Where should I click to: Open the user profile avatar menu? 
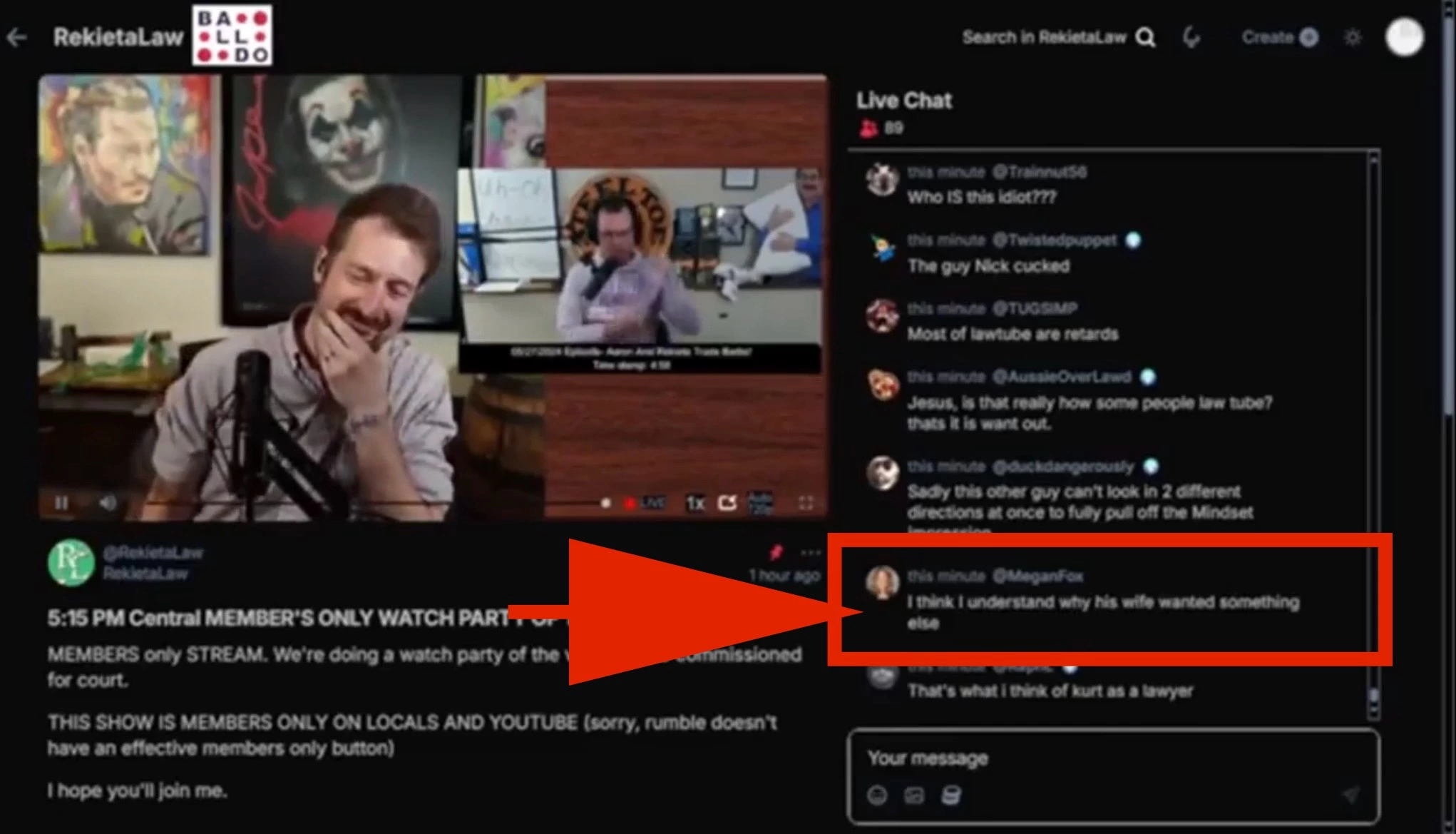[x=1404, y=36]
